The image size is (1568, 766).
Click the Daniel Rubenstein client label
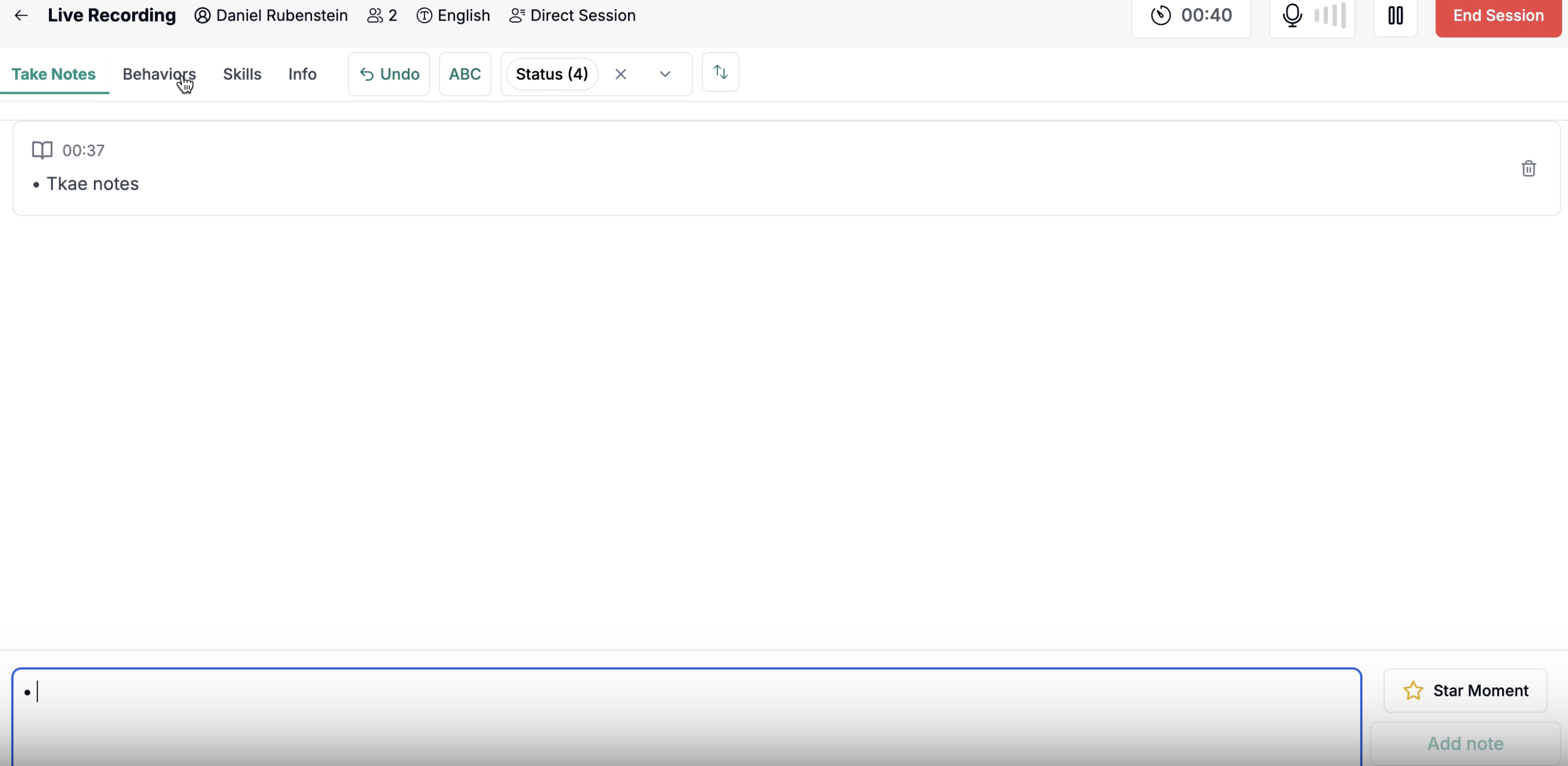tap(271, 16)
